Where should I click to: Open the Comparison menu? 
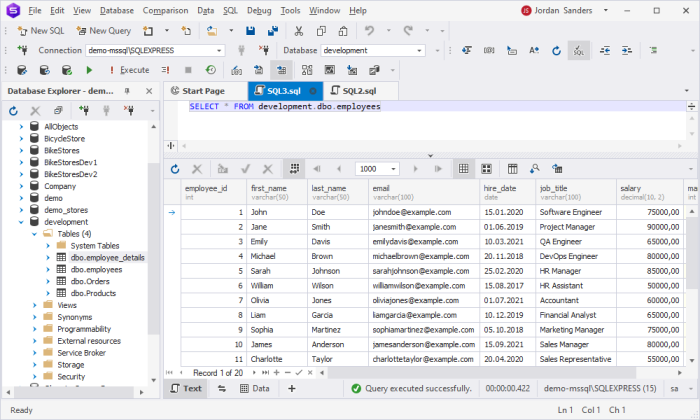(164, 10)
